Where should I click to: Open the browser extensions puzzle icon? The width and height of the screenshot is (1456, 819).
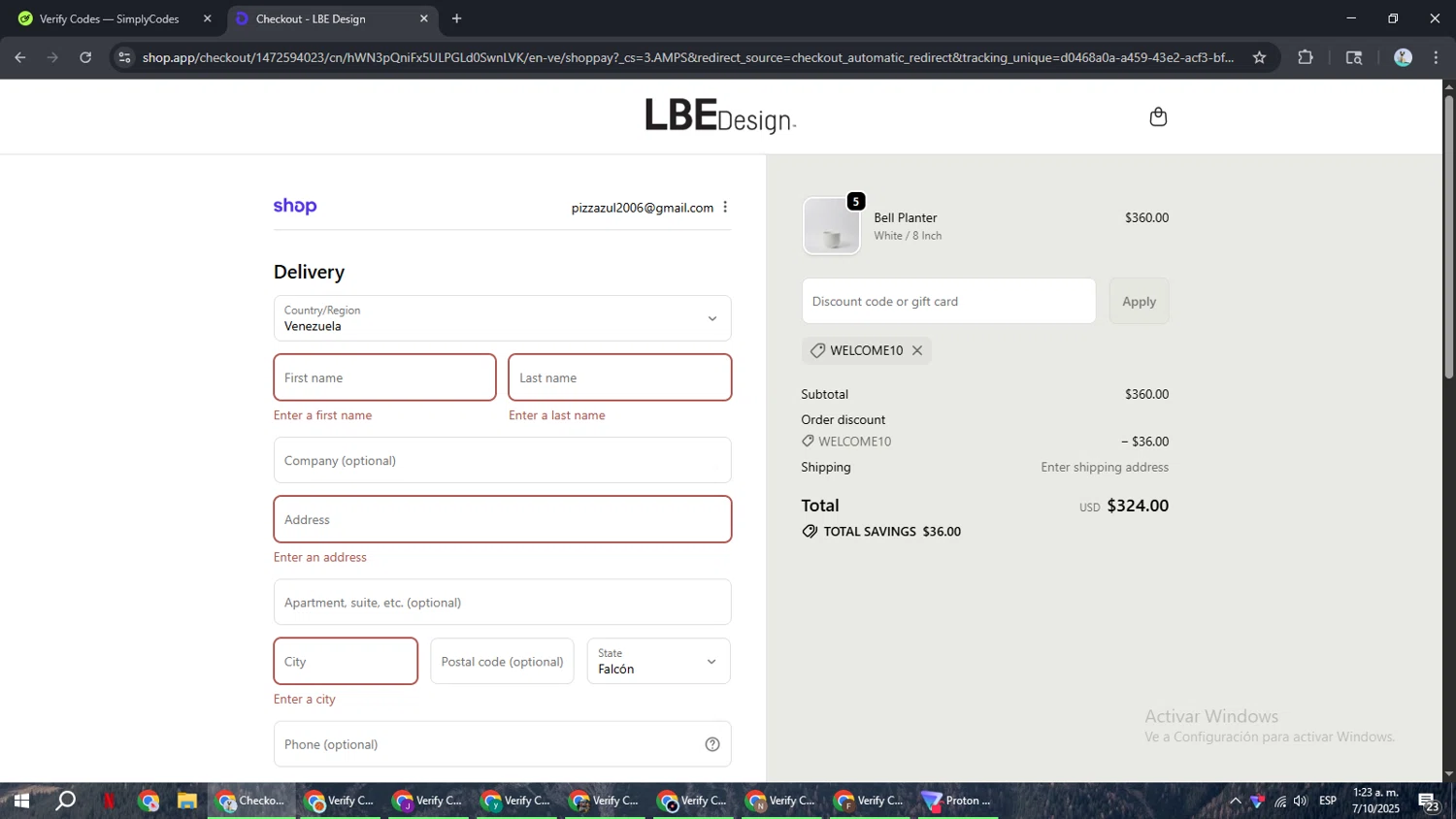click(1306, 57)
